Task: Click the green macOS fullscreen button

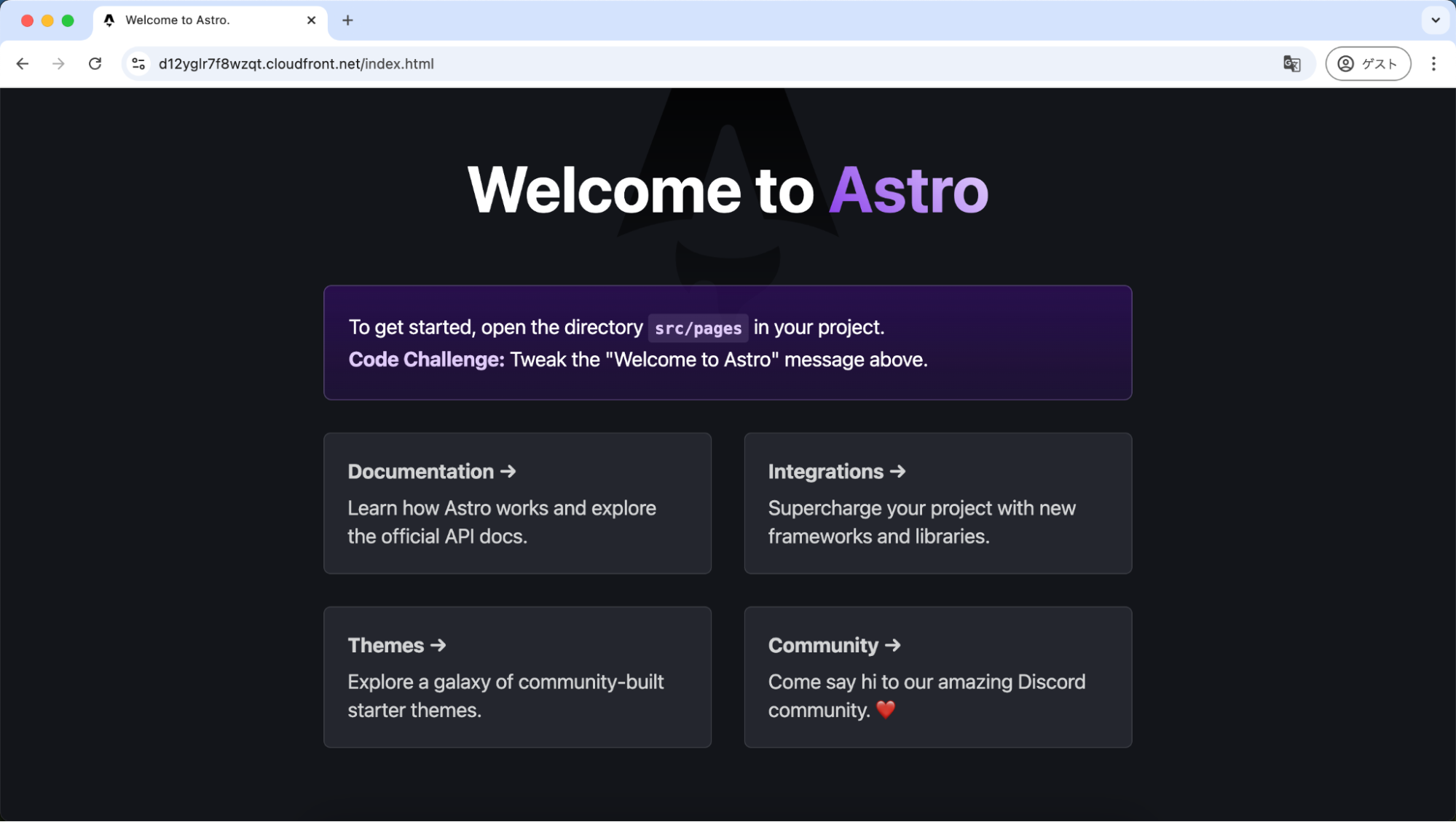Action: [x=68, y=20]
